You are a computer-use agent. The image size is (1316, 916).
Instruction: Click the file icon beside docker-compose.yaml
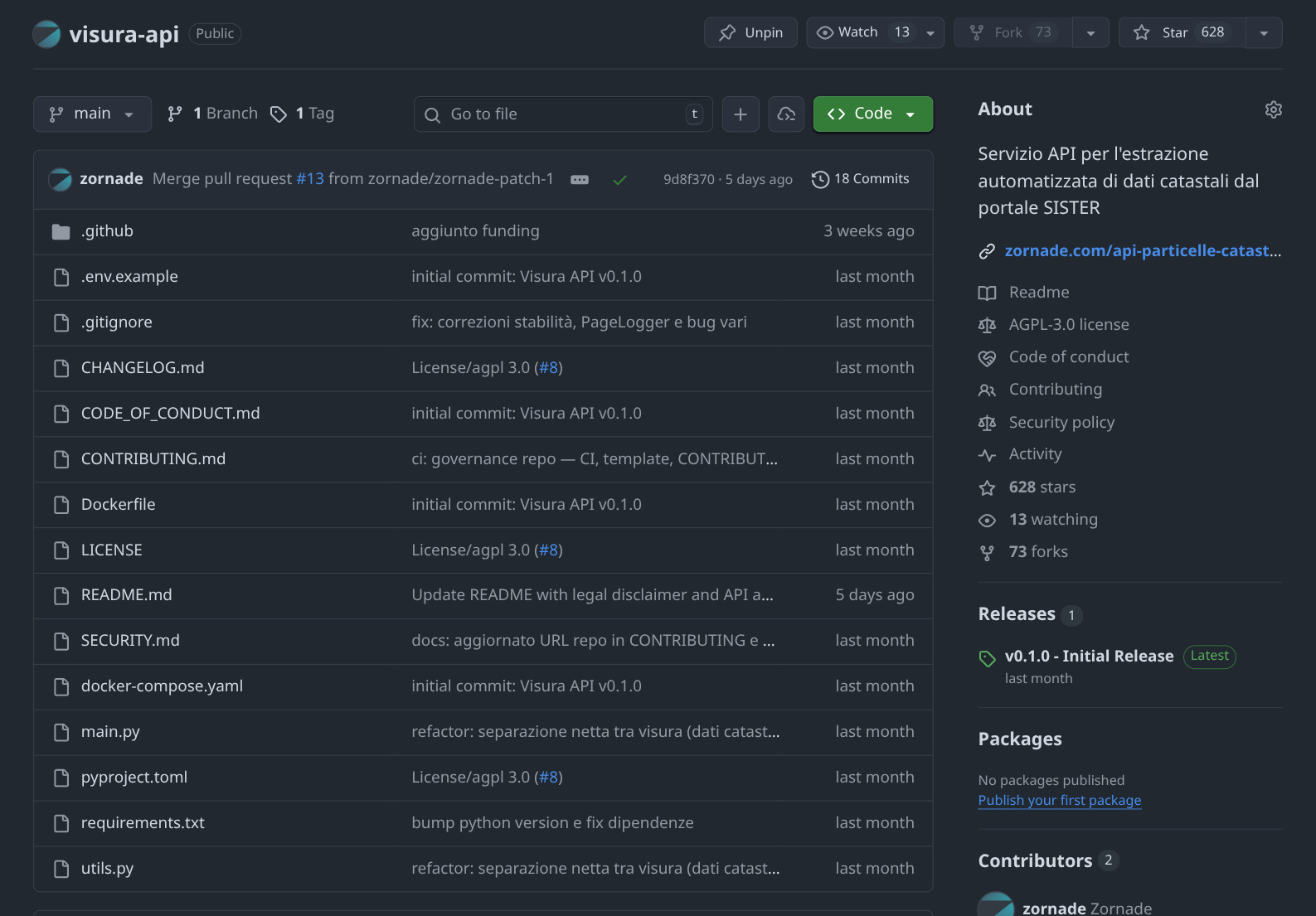(61, 686)
